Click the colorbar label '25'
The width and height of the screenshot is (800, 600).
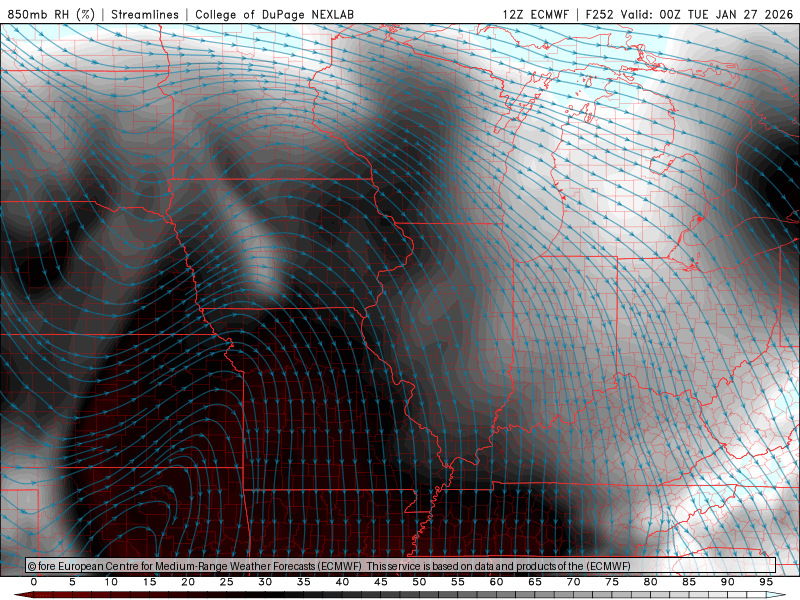coord(227,582)
